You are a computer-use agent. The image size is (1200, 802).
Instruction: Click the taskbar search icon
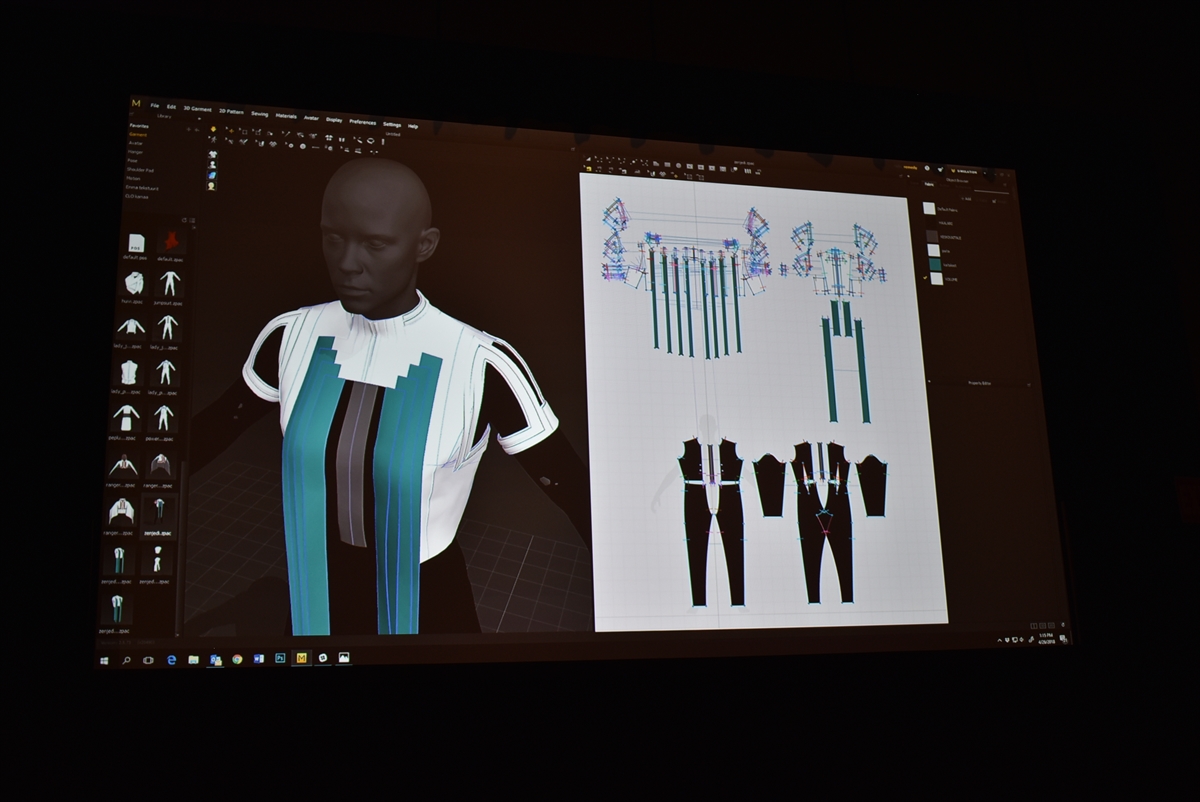coord(126,661)
